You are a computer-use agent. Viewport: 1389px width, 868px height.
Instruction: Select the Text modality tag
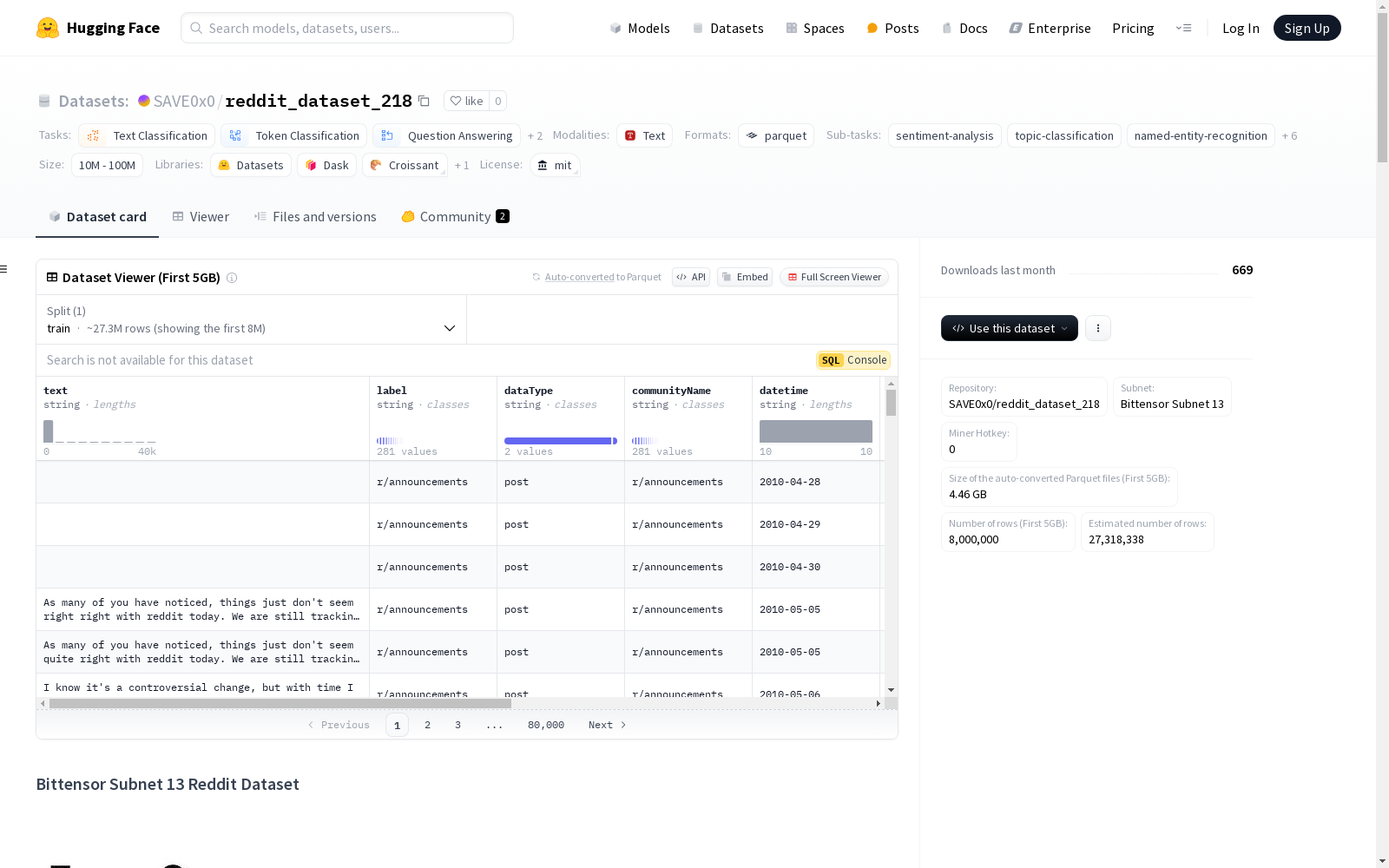tap(644, 135)
